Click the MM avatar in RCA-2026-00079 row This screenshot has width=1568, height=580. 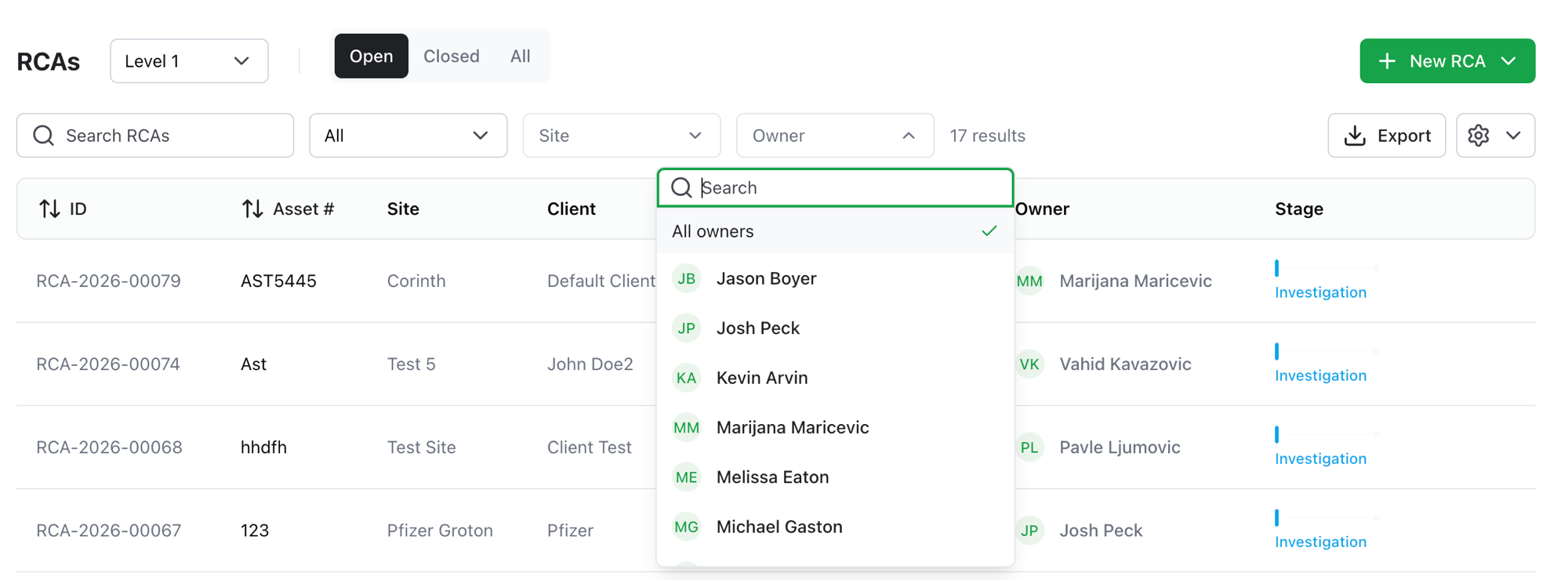pyautogui.click(x=1029, y=281)
